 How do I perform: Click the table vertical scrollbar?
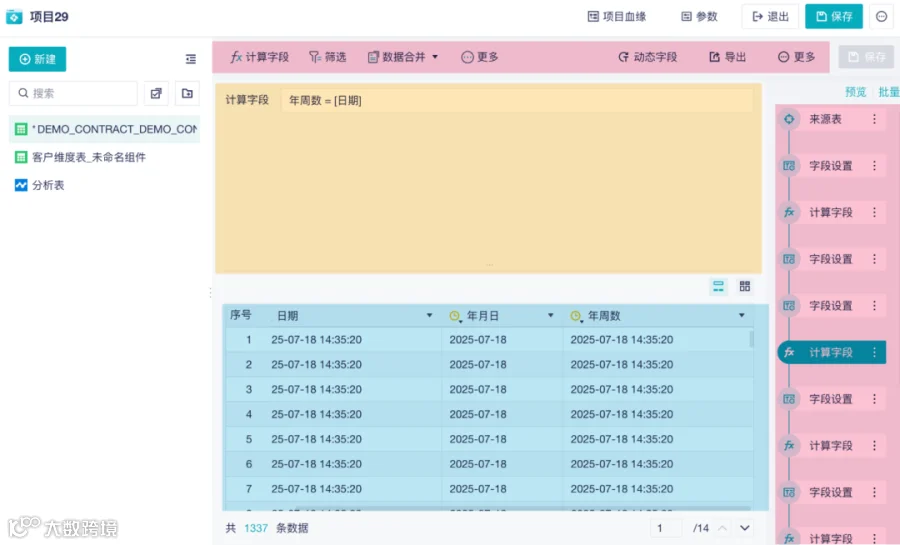click(x=751, y=339)
